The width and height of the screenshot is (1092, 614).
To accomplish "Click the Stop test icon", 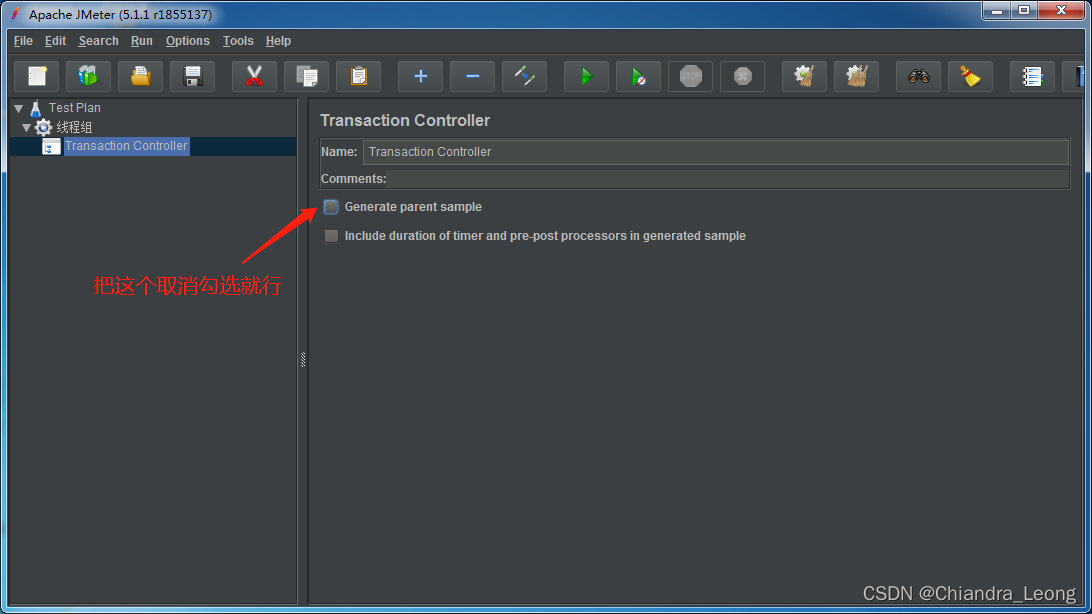I will [x=690, y=76].
